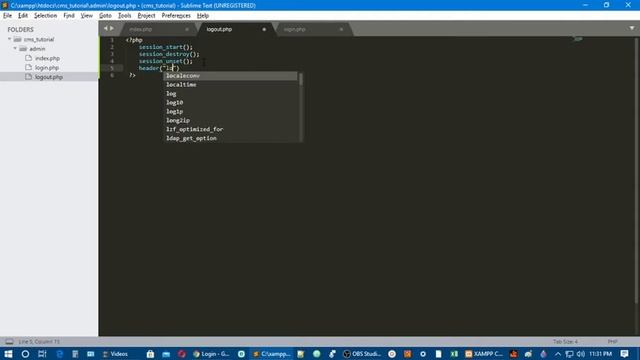
Task: Open the Tools menu
Action: 124,16
